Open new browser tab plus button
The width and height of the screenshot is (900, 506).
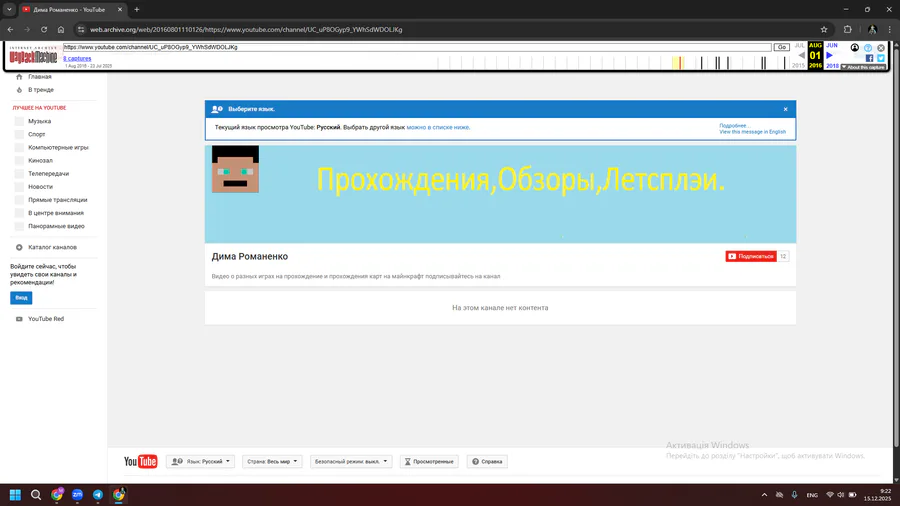(x=137, y=10)
